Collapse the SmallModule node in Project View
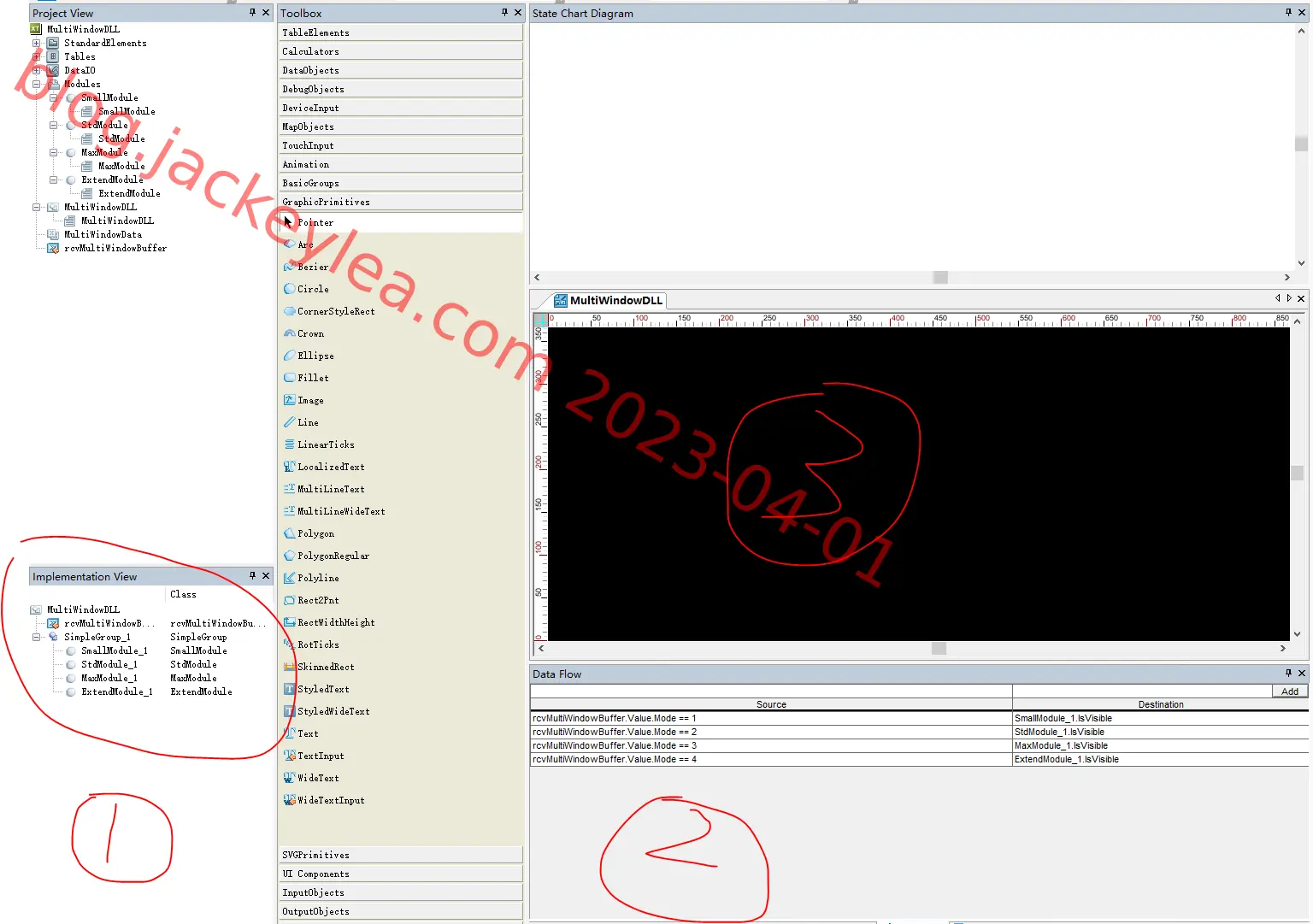The height and width of the screenshot is (924, 1313). [x=53, y=97]
